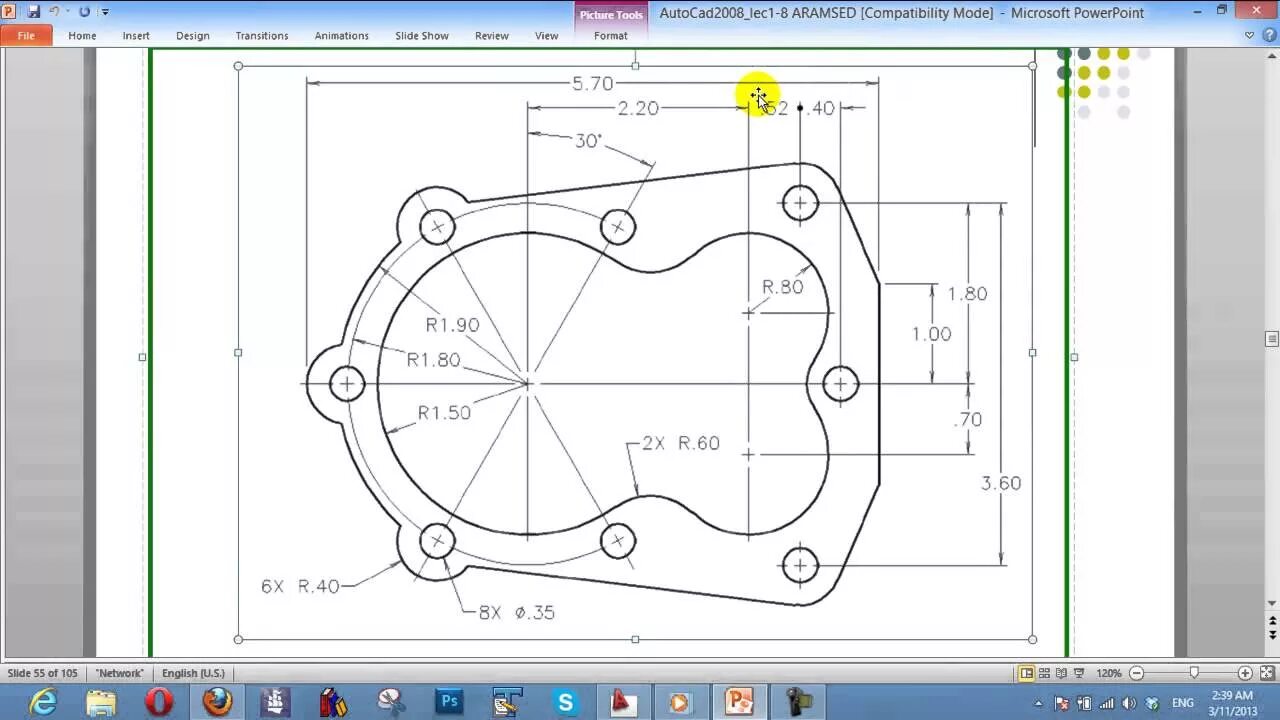1280x720 pixels.
Task: Click the vertical scrollbar thumb
Action: [x=1272, y=339]
